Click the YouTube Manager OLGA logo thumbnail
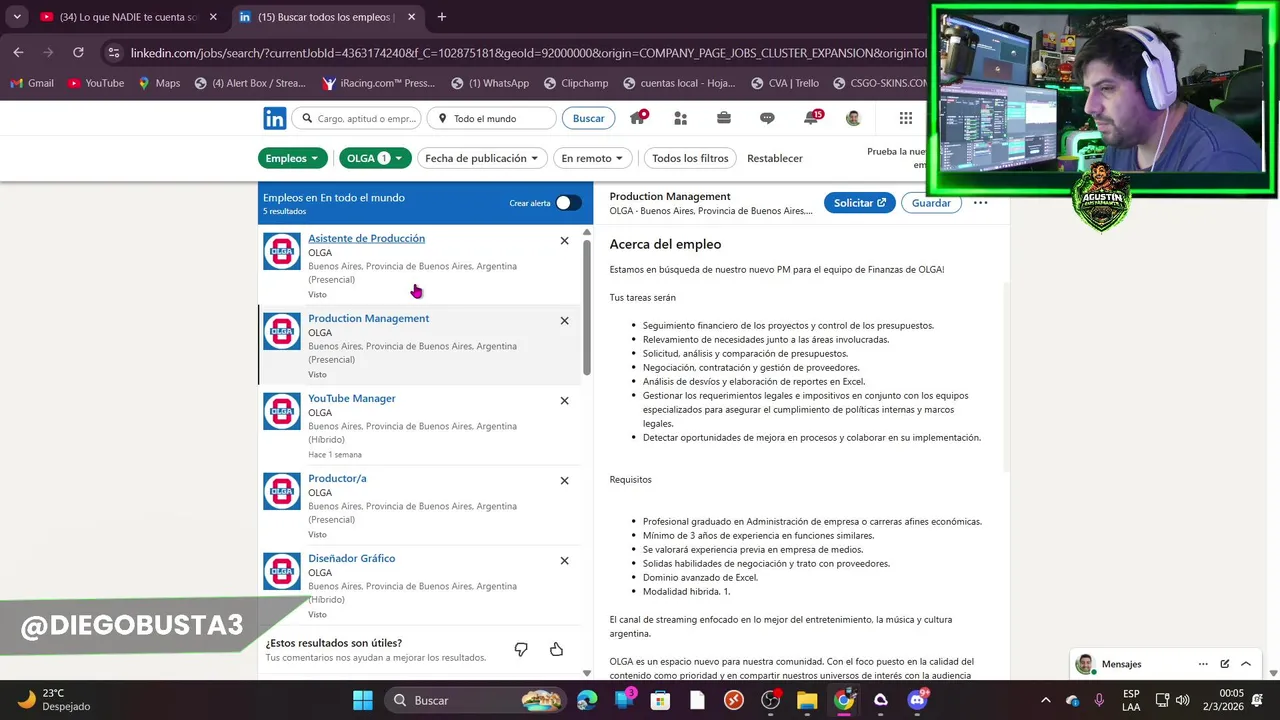Image resolution: width=1280 pixels, height=720 pixels. 281,411
